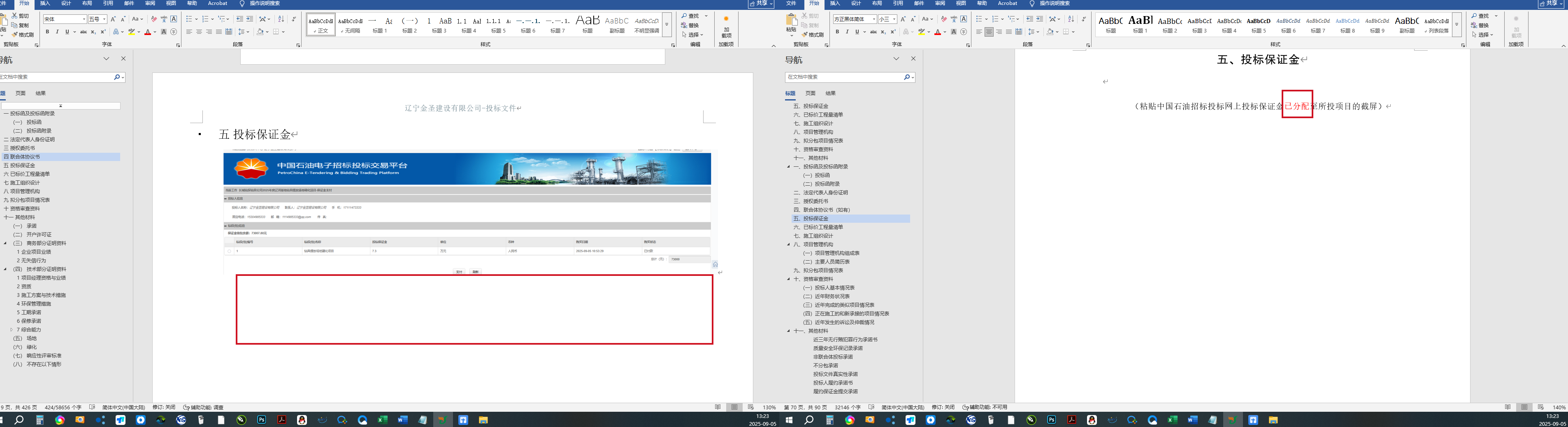This screenshot has width=1568, height=427.
Task: Open Excel from the left taskbar
Action: click(382, 420)
